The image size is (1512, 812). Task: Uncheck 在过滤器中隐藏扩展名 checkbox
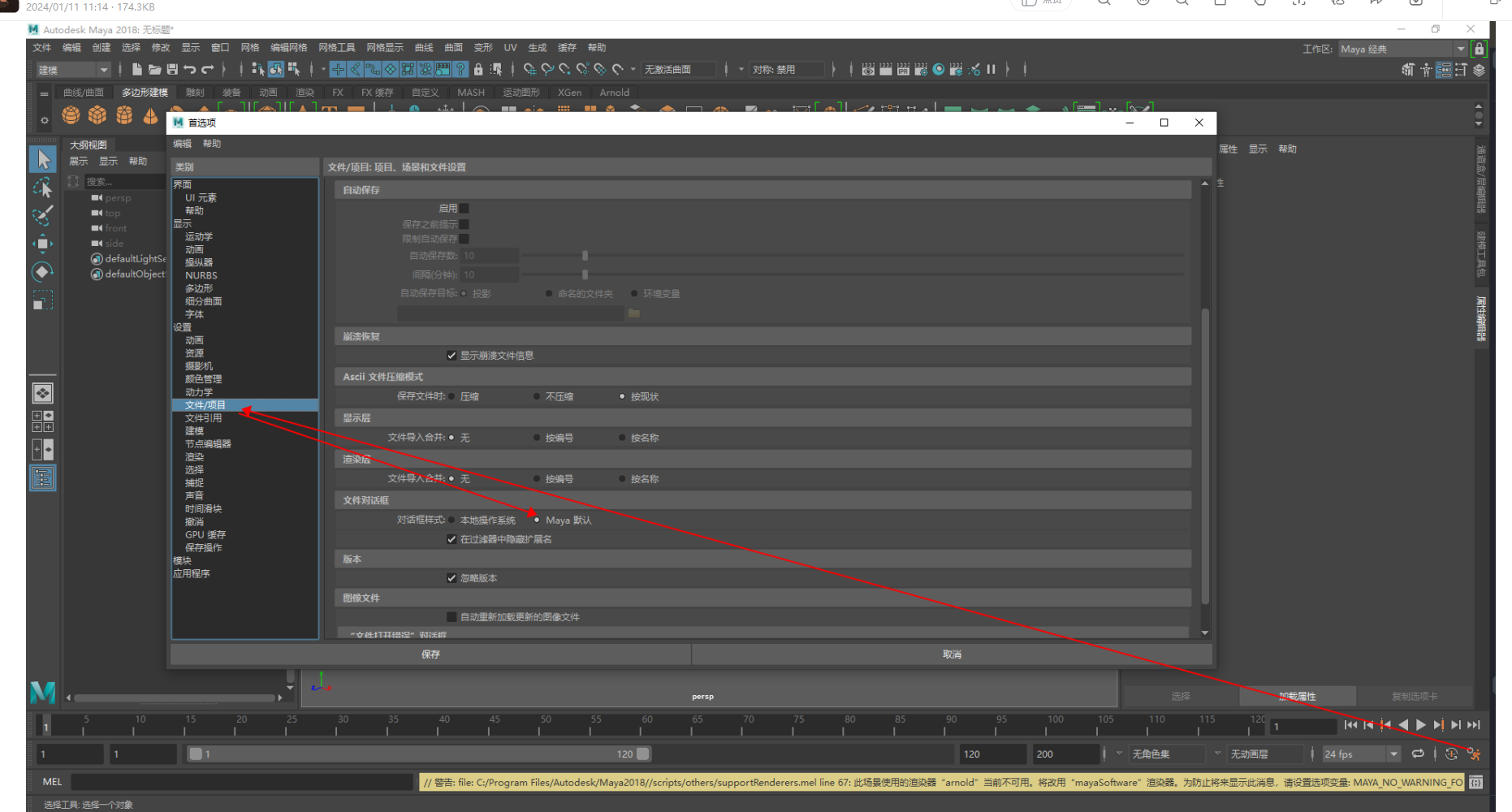[451, 540]
